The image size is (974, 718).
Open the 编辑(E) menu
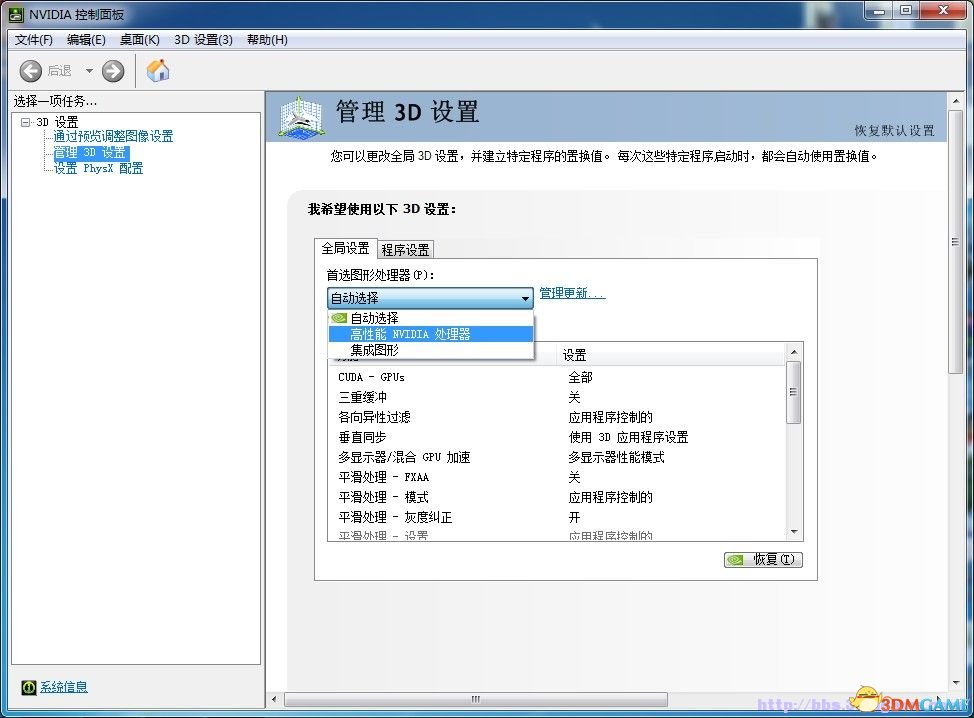coord(86,40)
